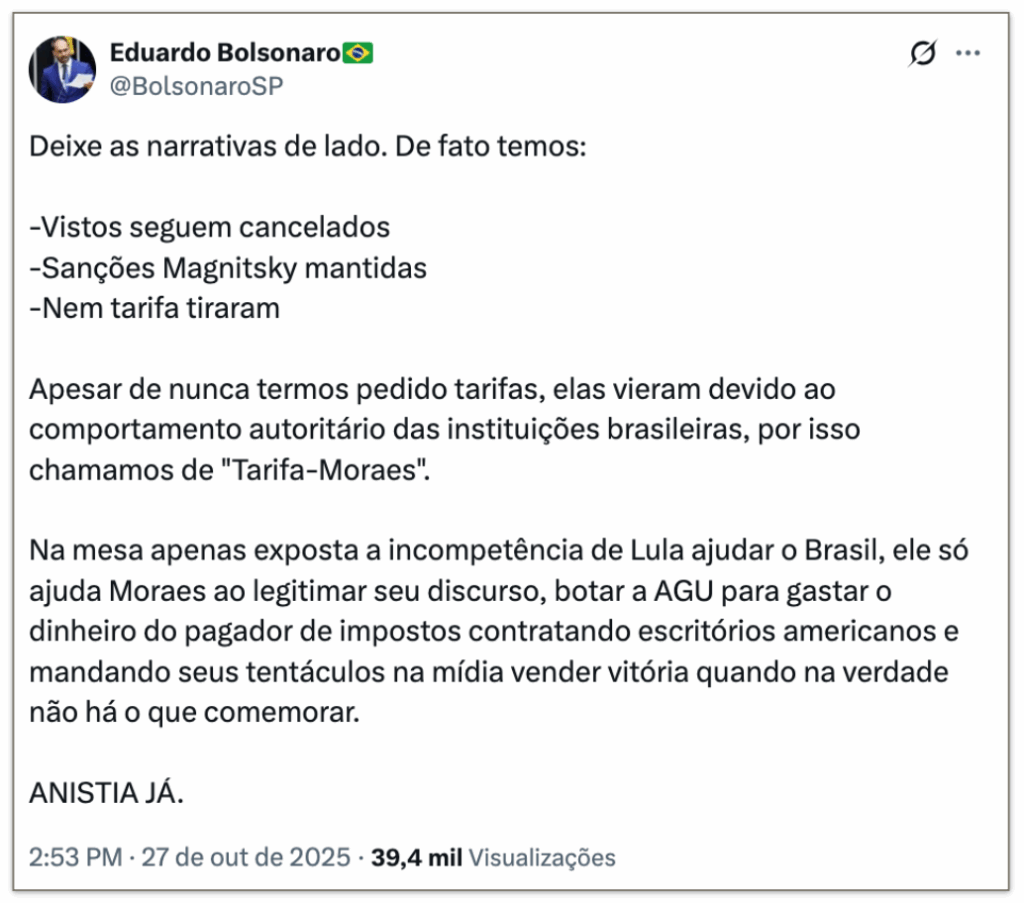Visit the @BolsonaroSP handle link

196,86
